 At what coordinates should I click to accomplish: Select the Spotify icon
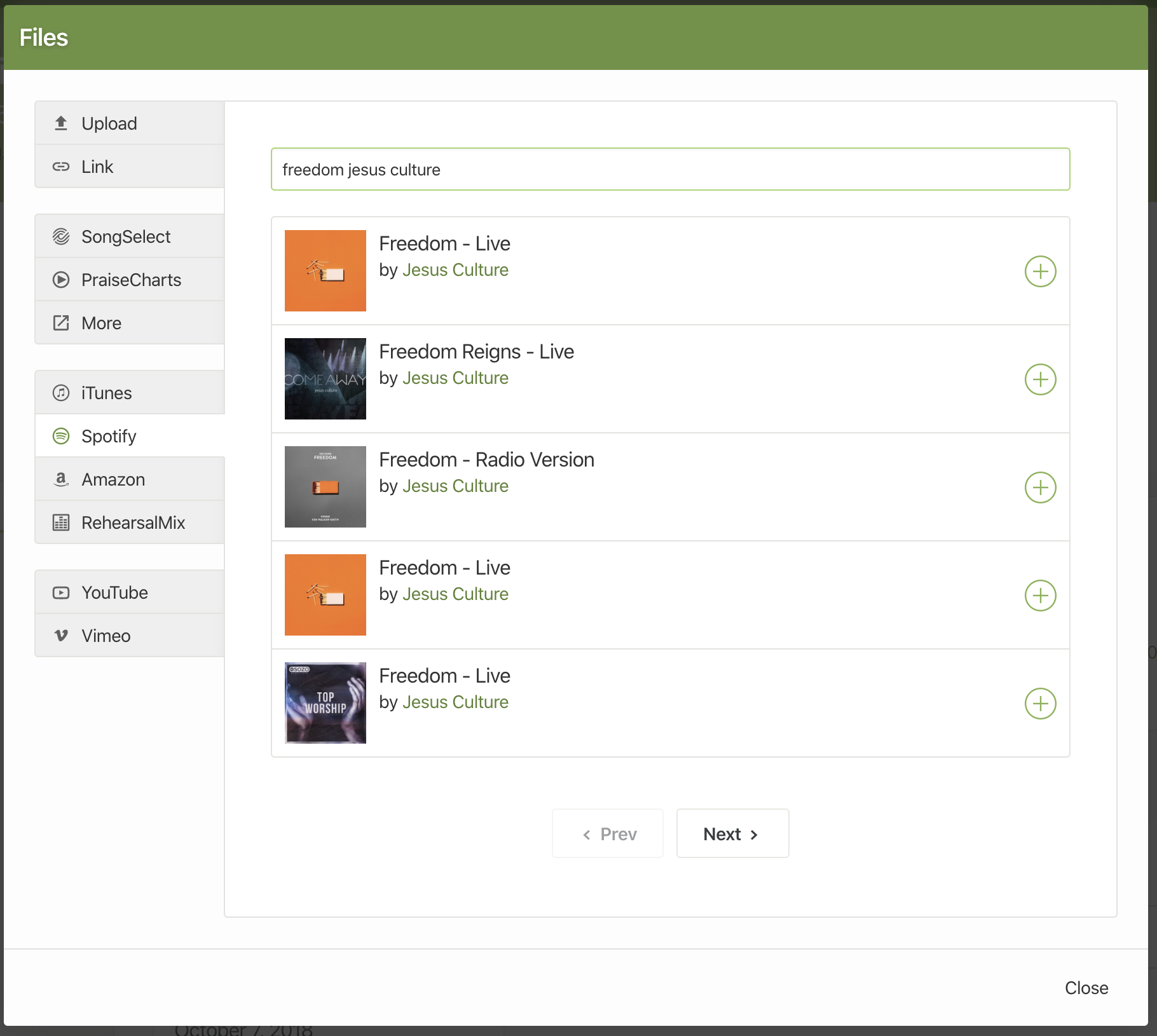[61, 436]
